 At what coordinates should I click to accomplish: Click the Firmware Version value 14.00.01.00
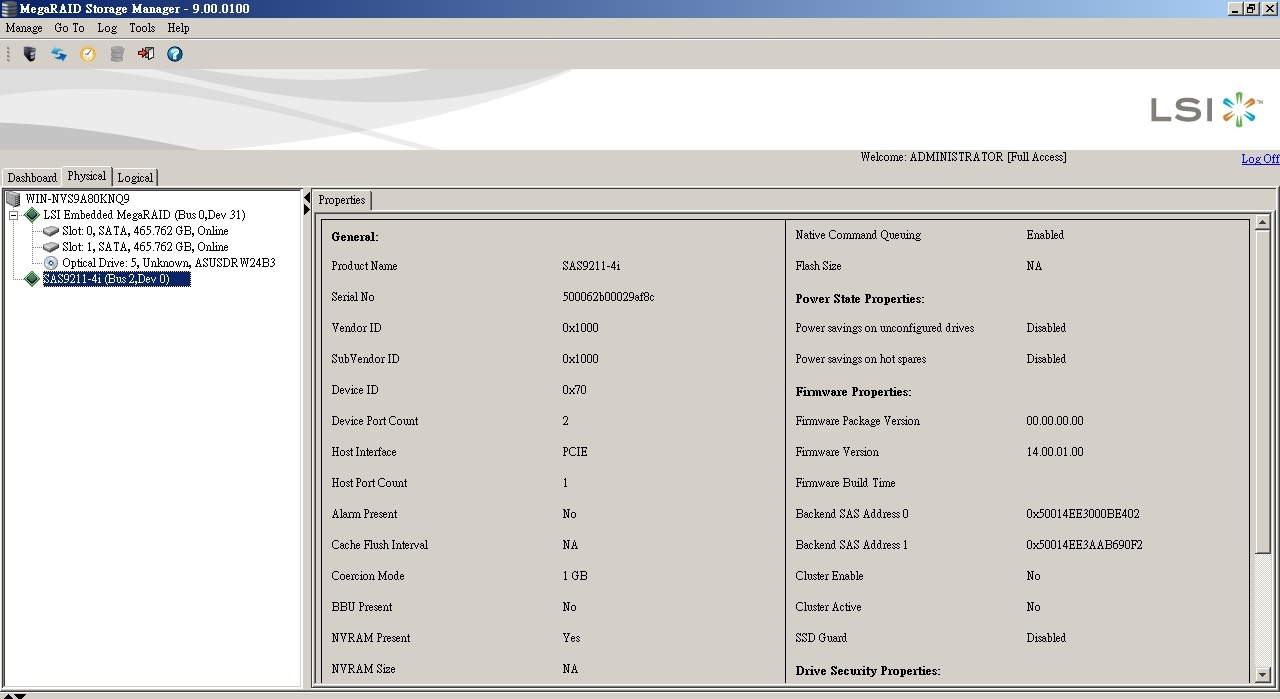click(x=1055, y=452)
